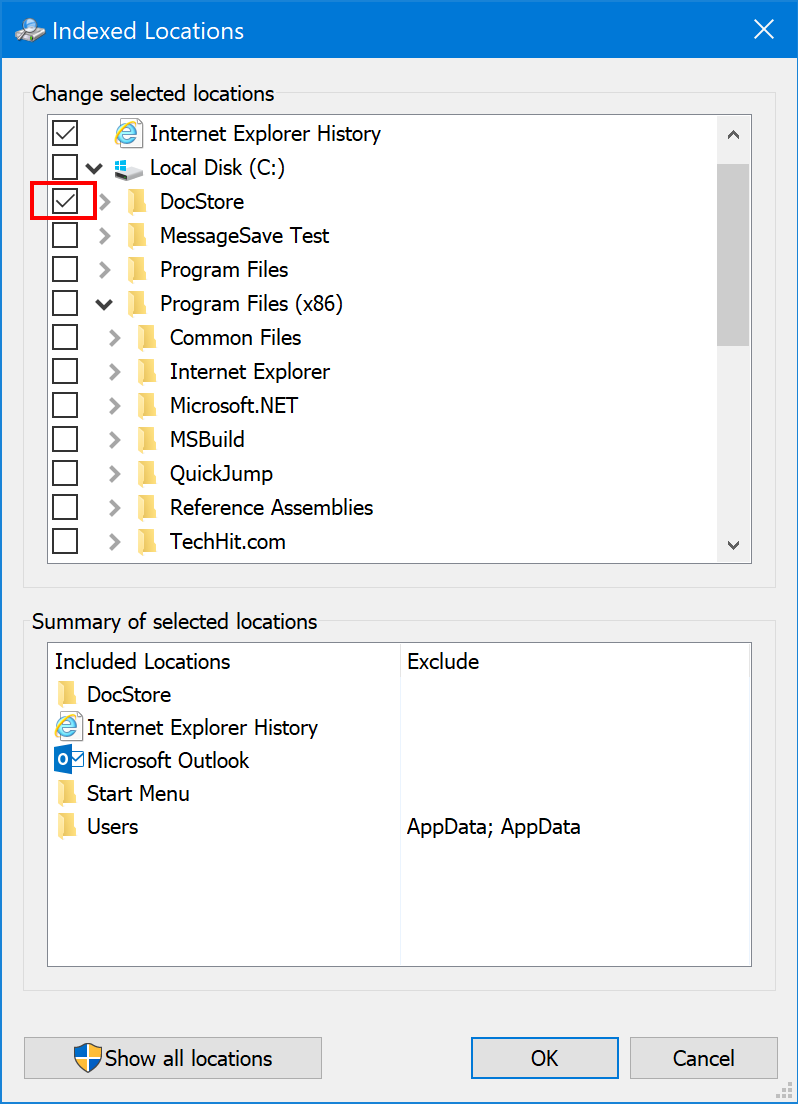
Task: Check the Internet Explorer folder checkbox
Action: [65, 371]
